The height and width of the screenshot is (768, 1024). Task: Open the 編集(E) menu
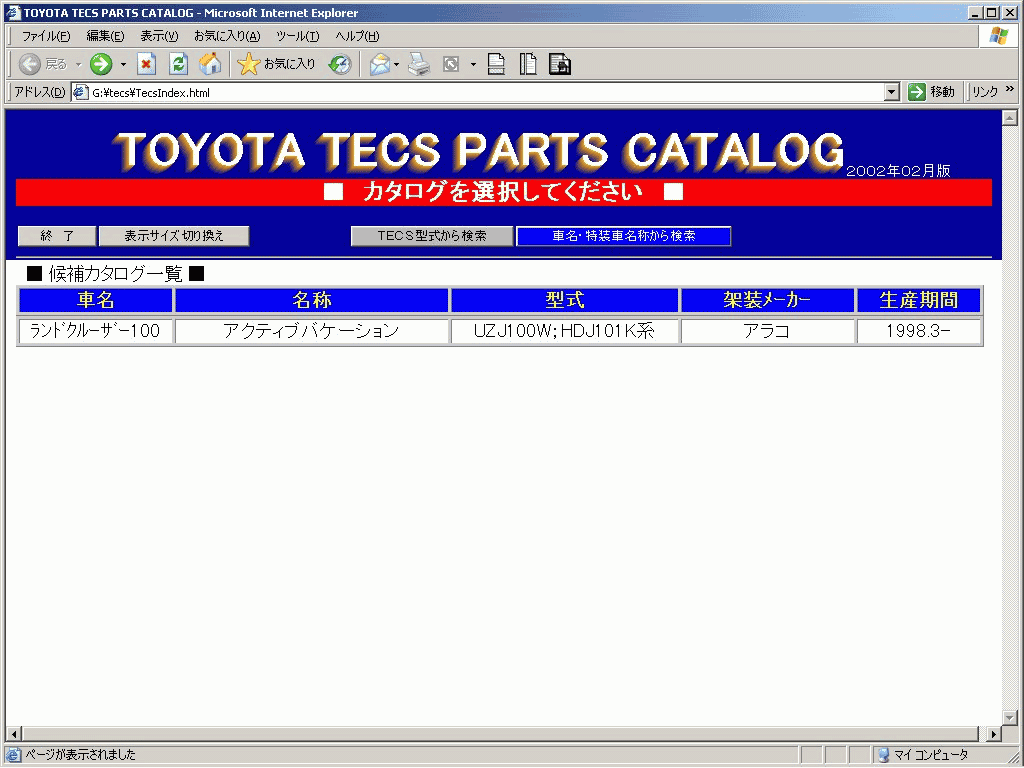coord(105,36)
